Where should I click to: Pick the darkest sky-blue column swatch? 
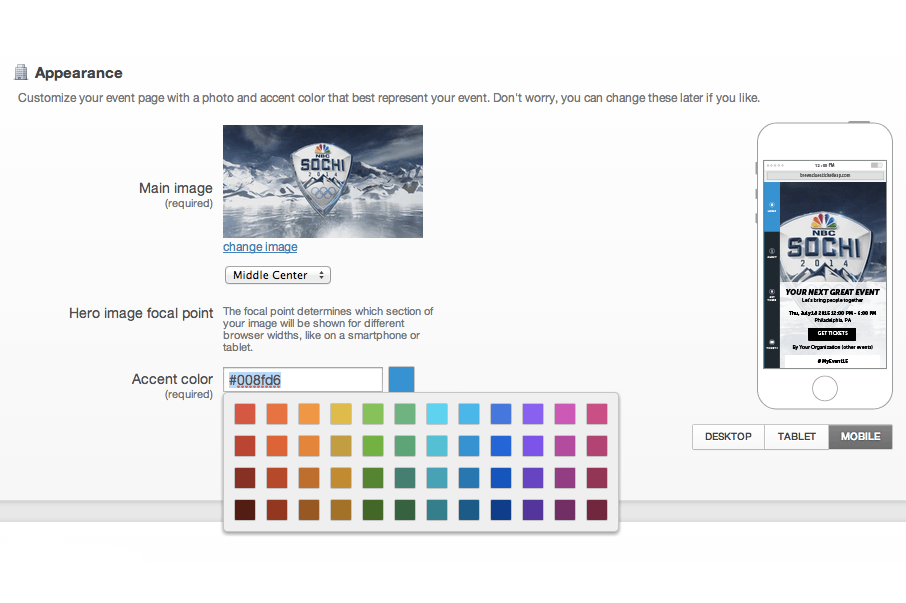[469, 510]
